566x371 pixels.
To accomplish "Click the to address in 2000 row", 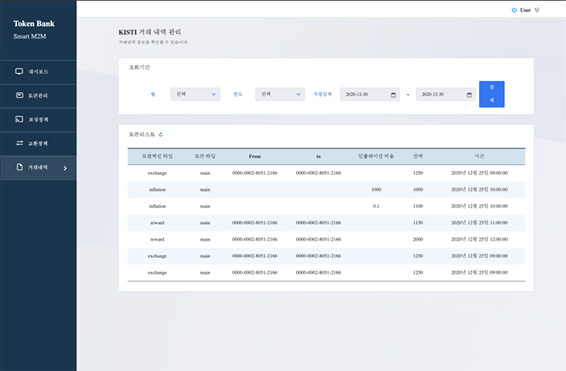I will tap(318, 239).
